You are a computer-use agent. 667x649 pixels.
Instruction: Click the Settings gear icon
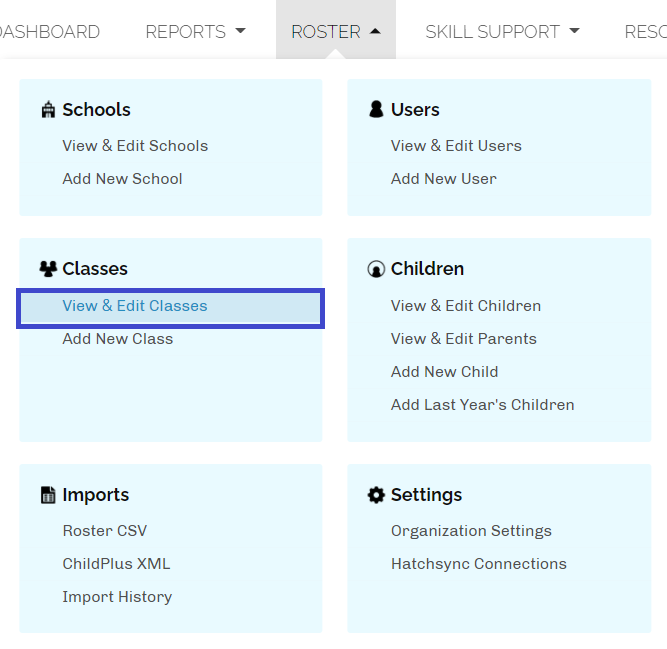point(376,495)
